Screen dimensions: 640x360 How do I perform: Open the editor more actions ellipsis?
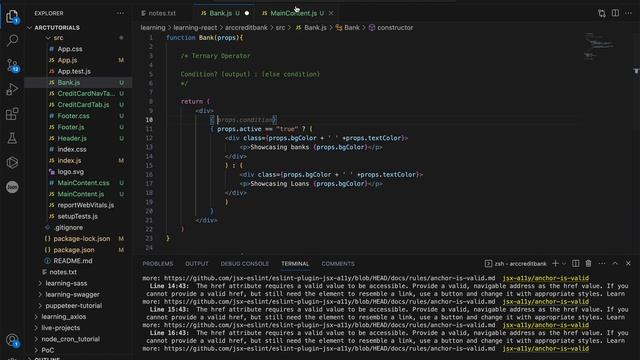point(629,13)
